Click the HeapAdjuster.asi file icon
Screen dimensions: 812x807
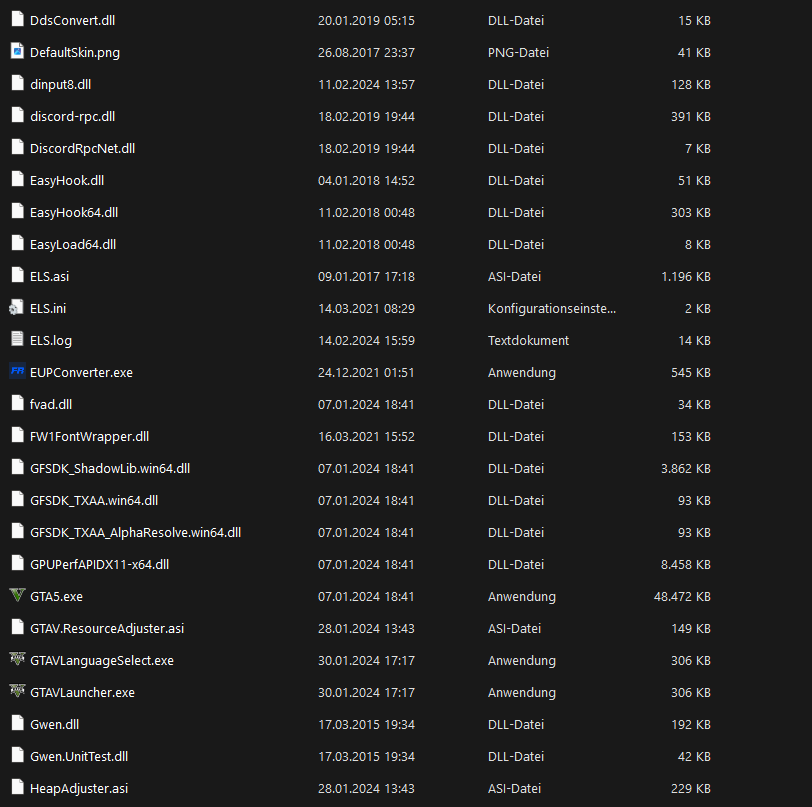(17, 788)
